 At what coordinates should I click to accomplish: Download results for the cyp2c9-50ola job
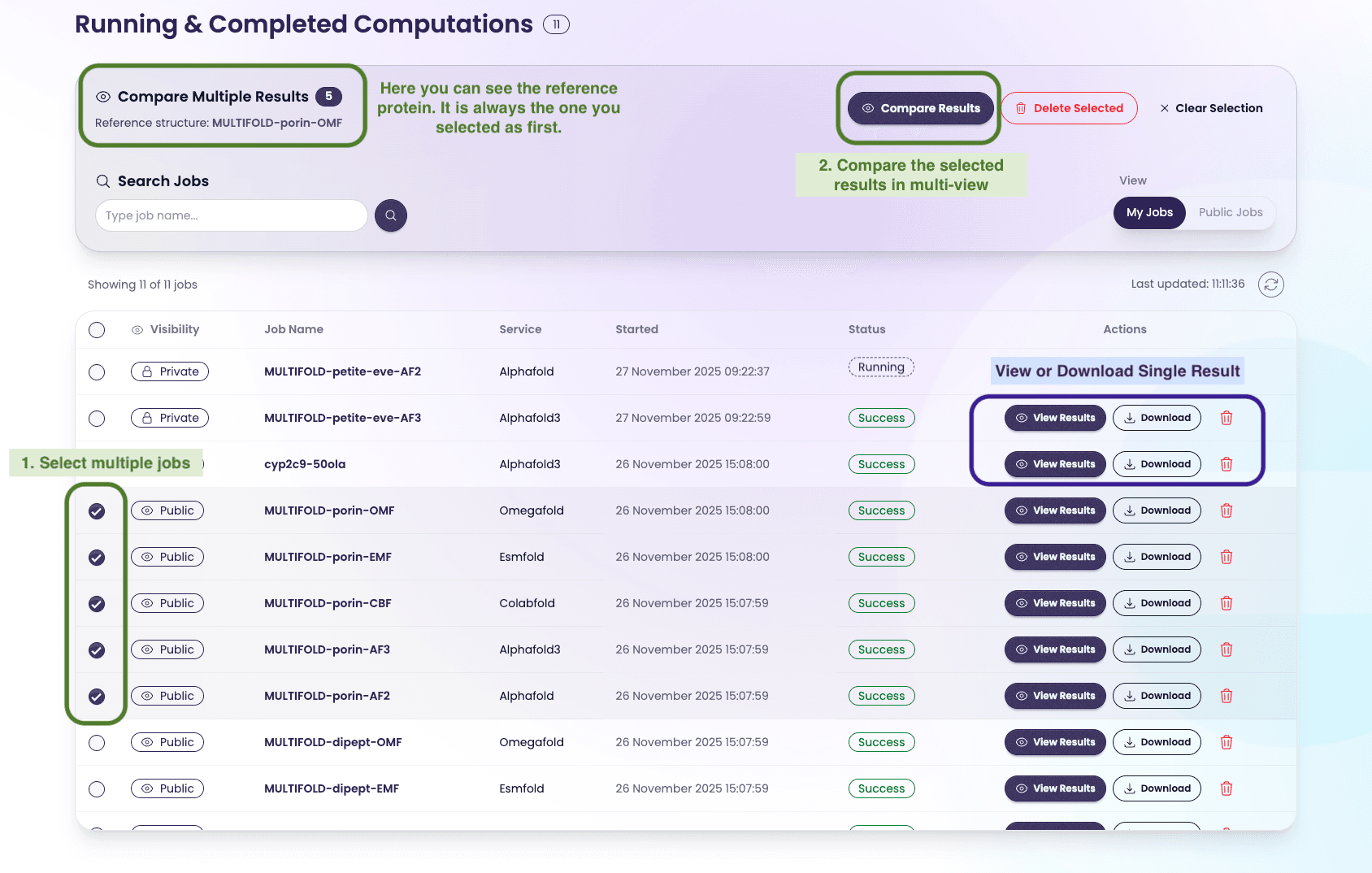click(1156, 464)
